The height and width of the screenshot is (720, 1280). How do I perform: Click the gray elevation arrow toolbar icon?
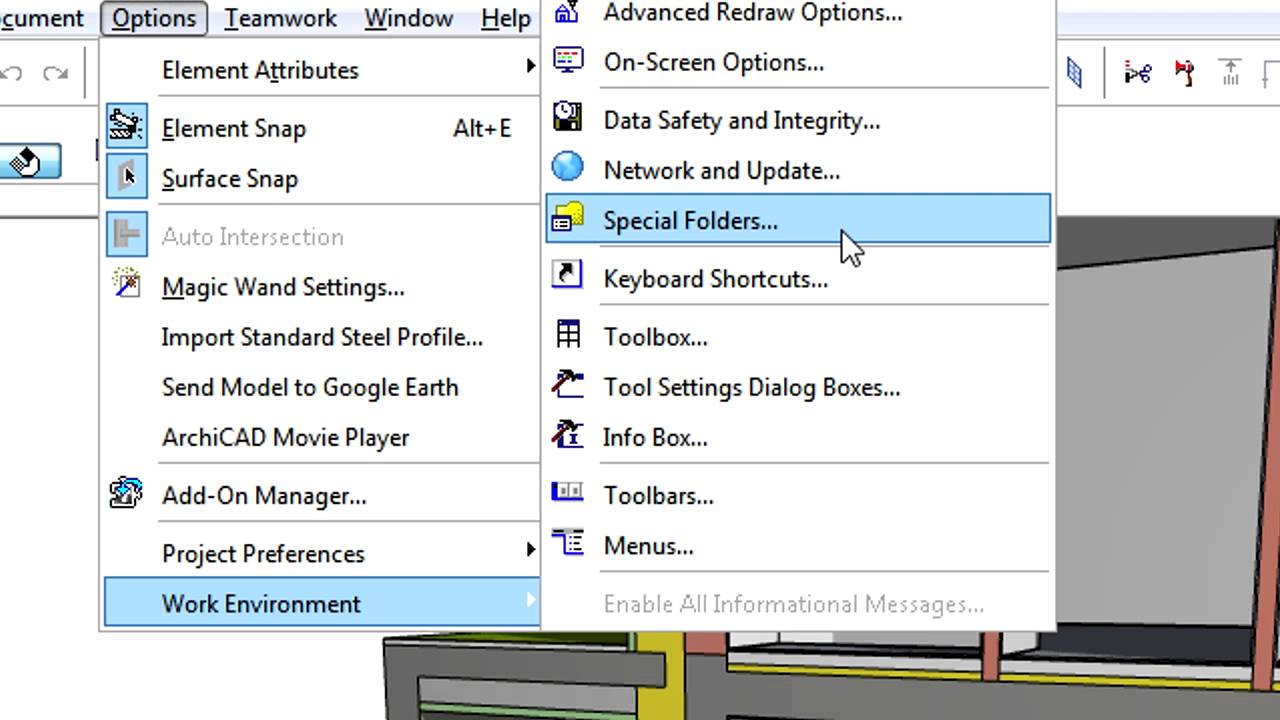[1230, 72]
